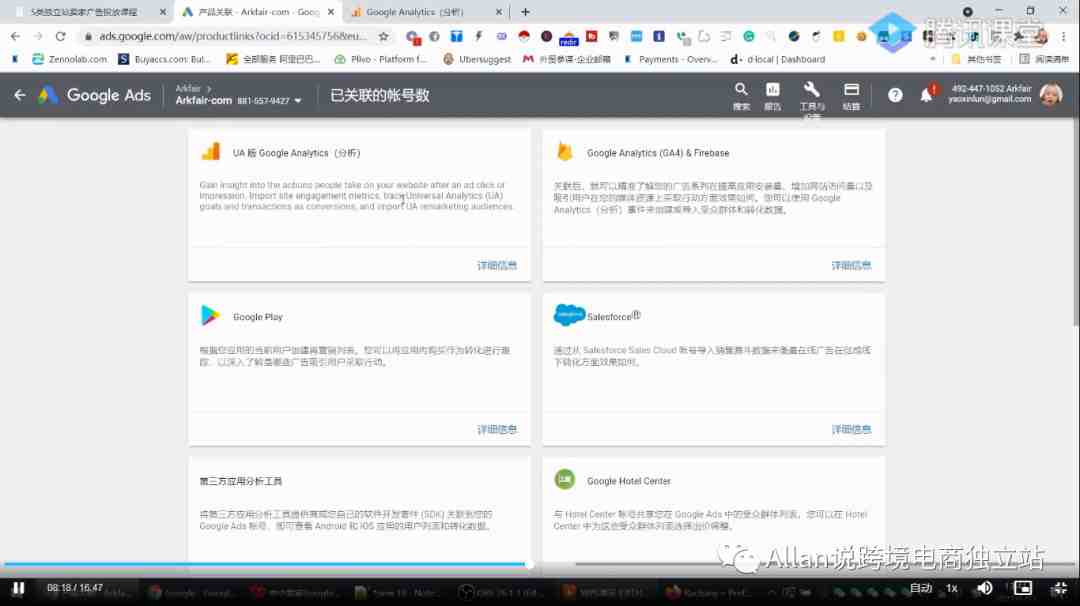Click the Google Play card icon
Viewport: 1080px width, 606px height.
pos(210,315)
